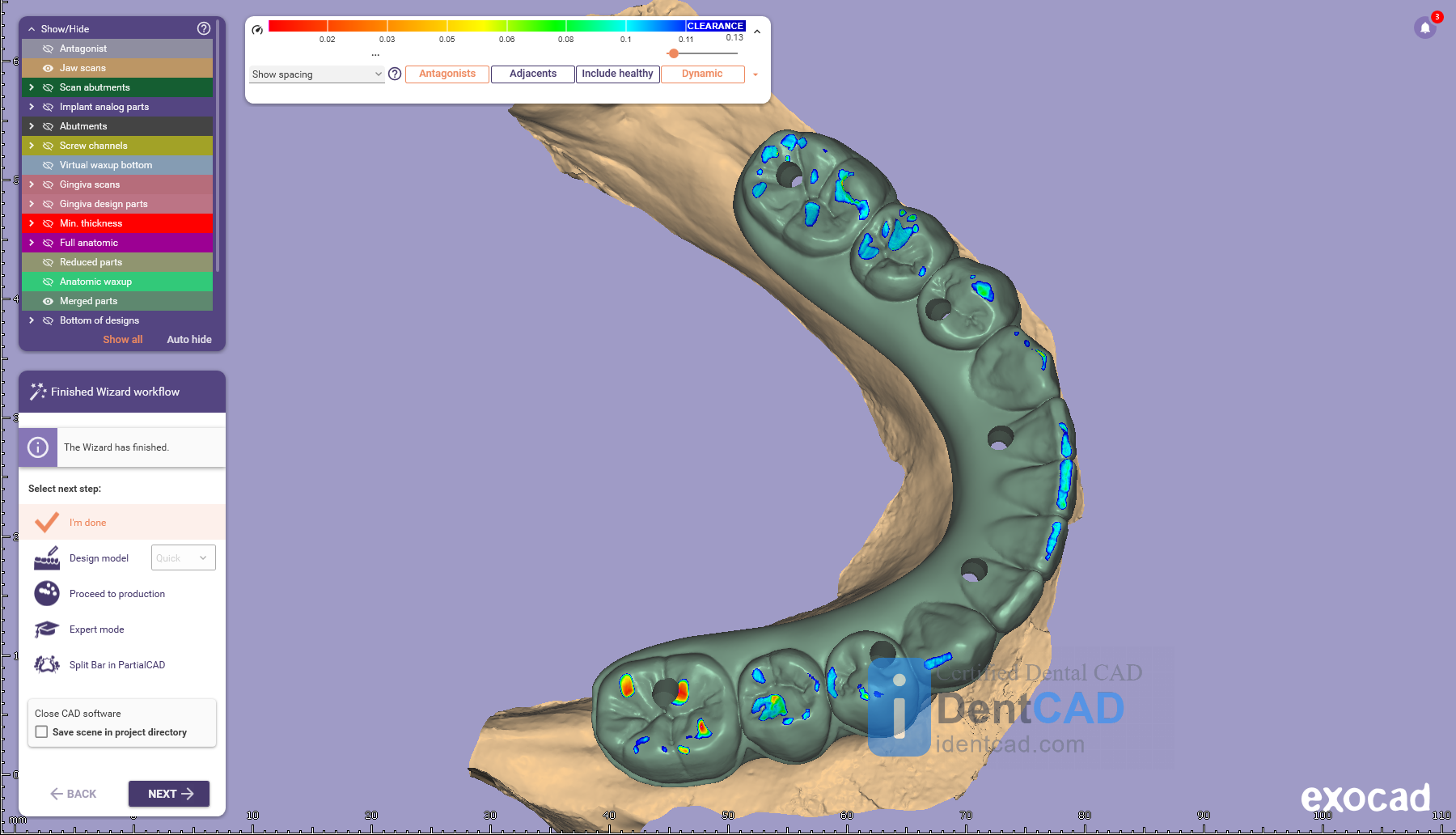This screenshot has height=835, width=1456.
Task: Enable Save scene in project directory
Action: point(42,732)
